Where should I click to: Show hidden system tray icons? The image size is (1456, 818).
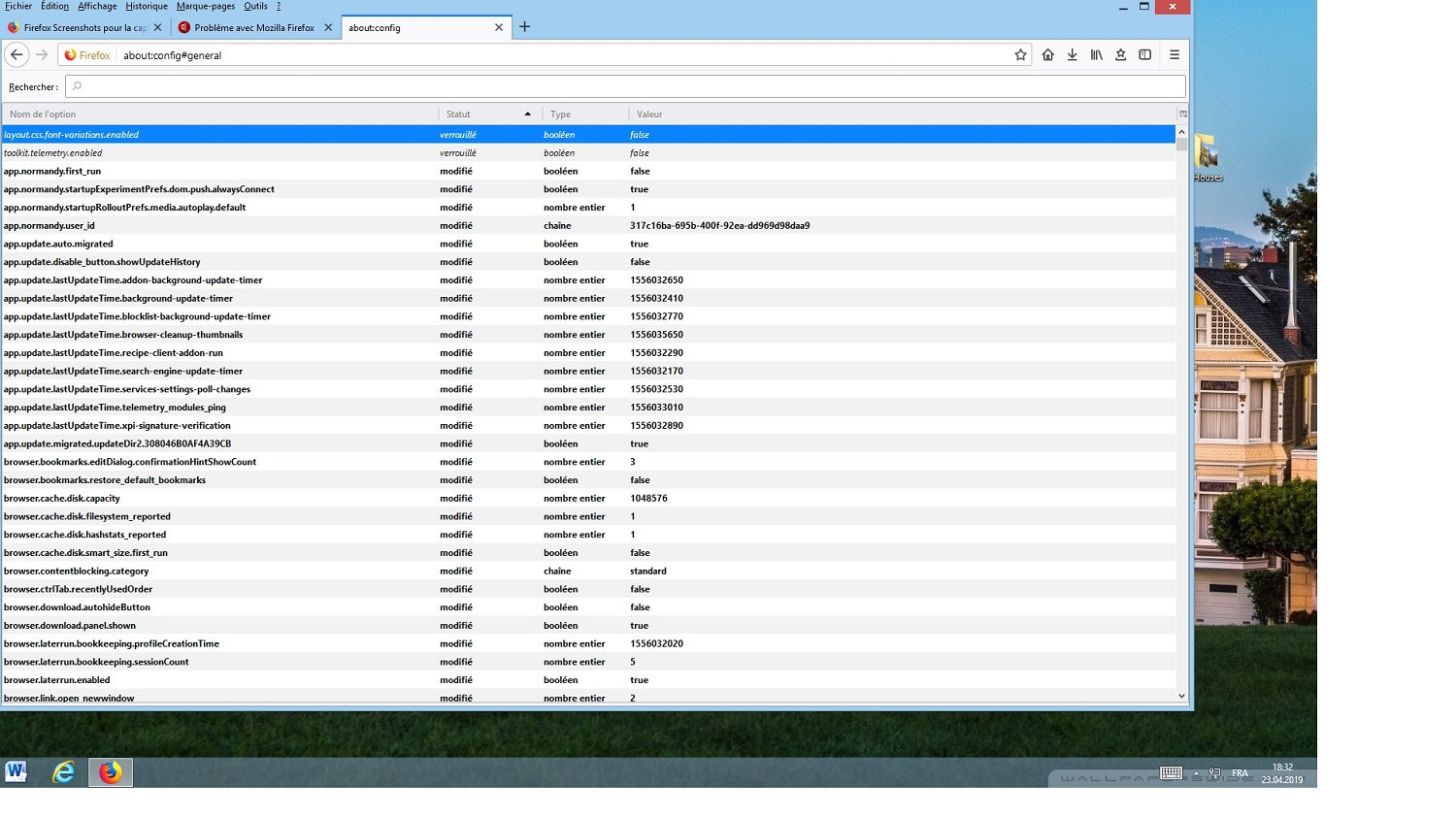coord(1196,773)
